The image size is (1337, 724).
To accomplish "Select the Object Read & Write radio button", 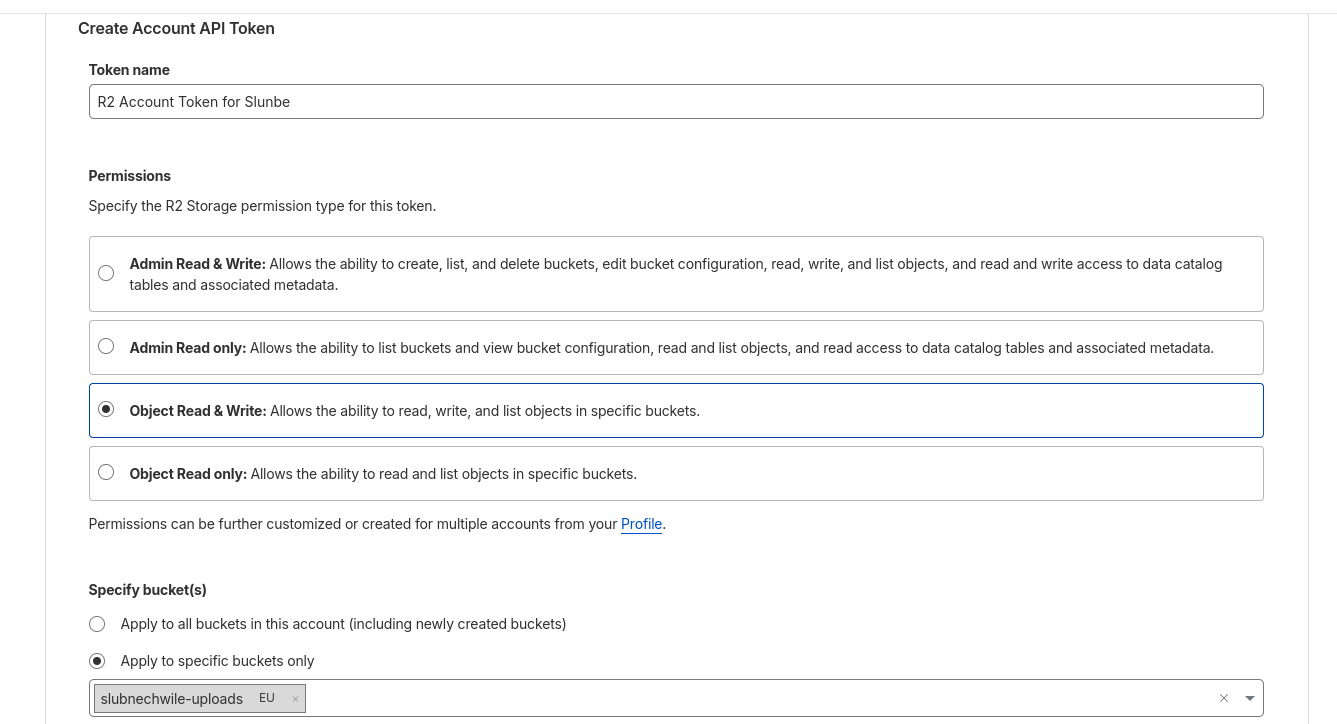I will click(106, 409).
